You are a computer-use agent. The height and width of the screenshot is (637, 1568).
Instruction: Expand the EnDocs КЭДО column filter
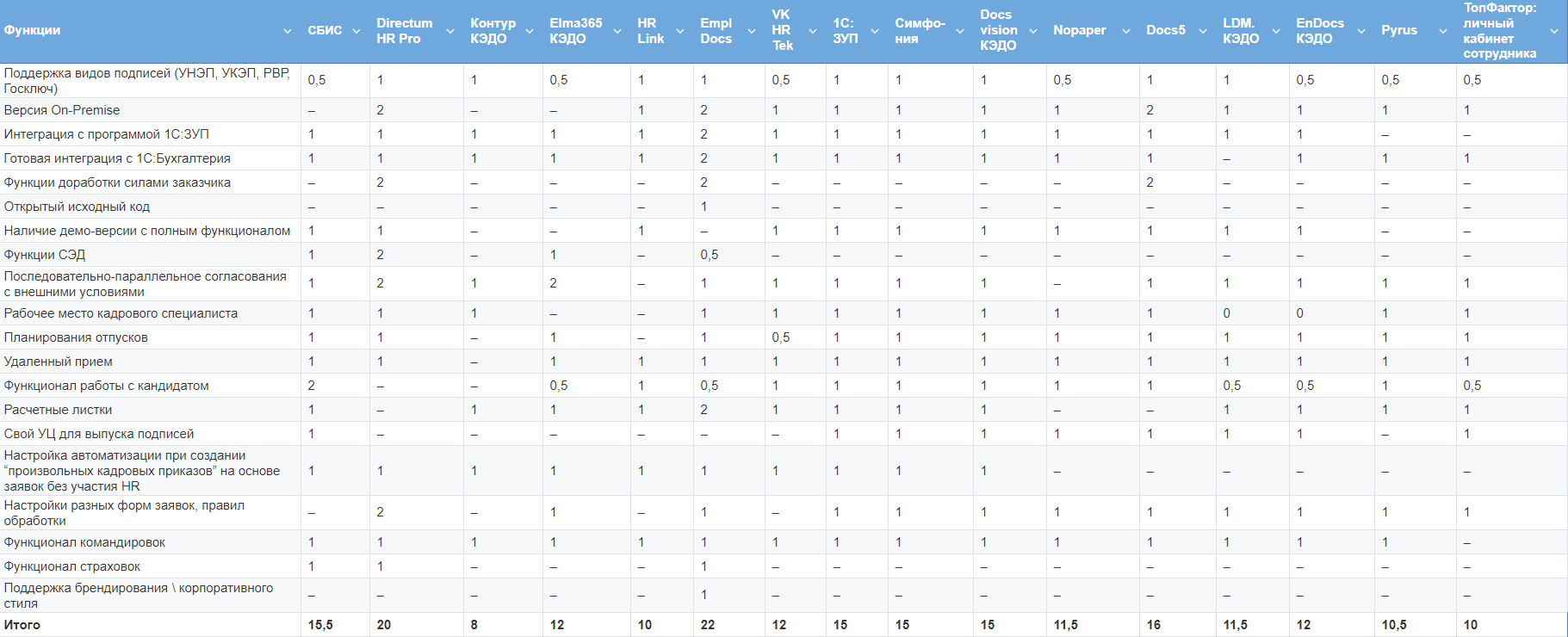[x=1361, y=31]
